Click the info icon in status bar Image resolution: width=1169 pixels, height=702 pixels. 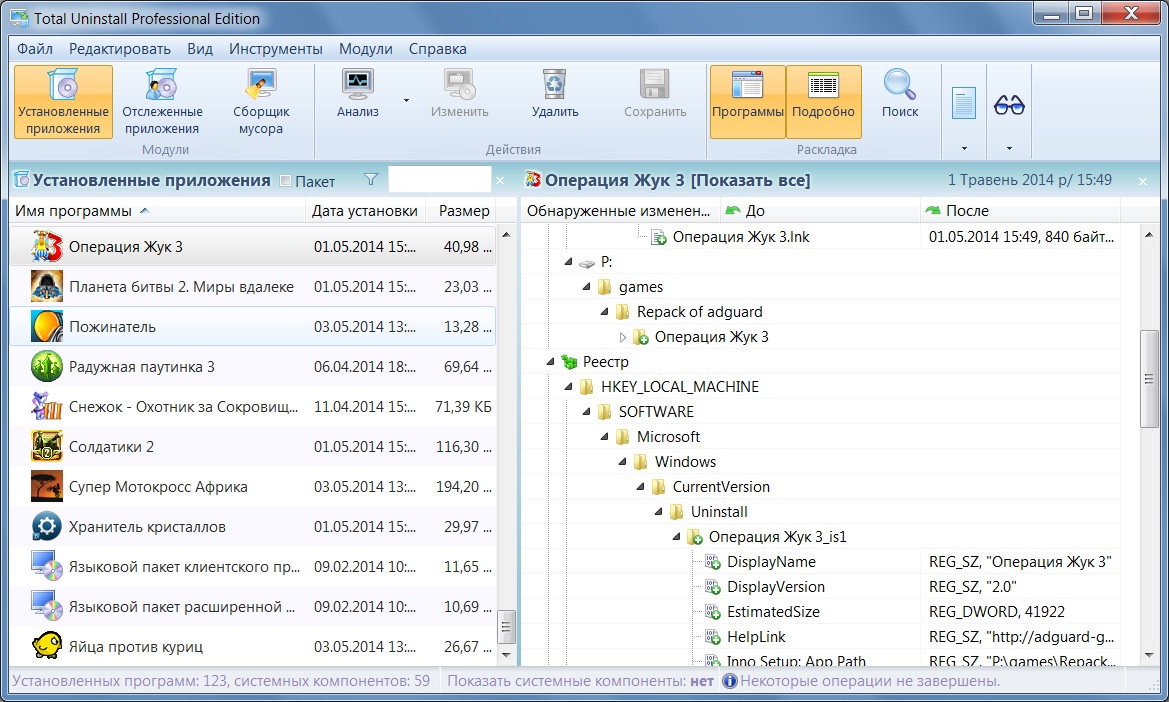[730, 681]
